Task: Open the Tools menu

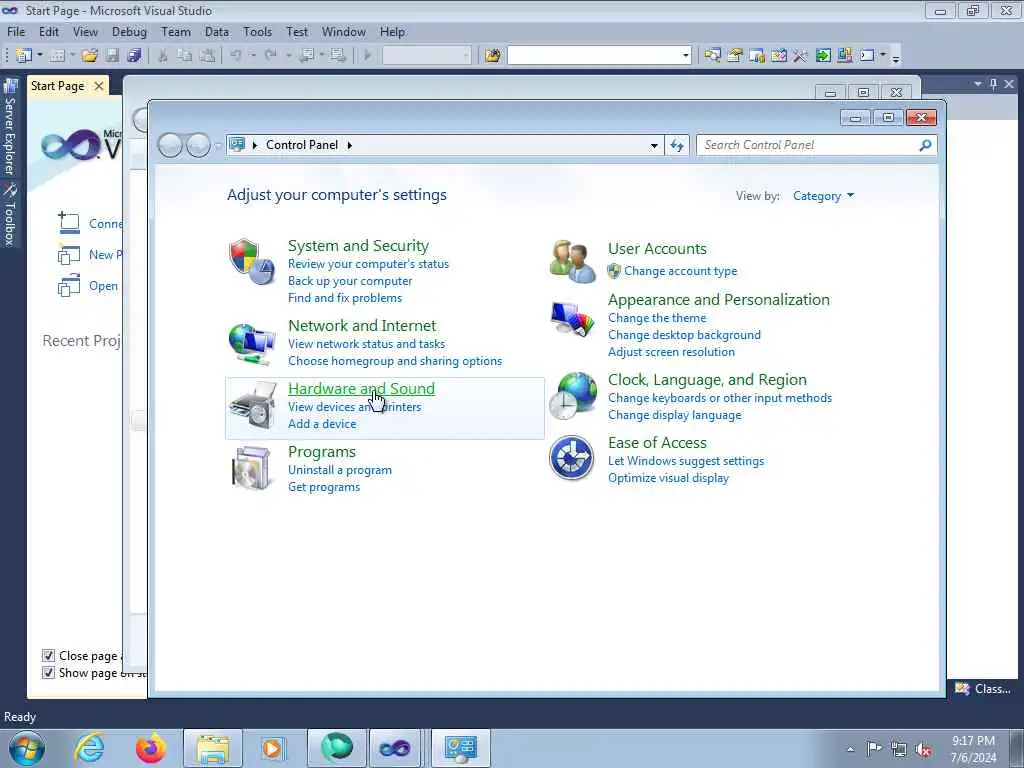Action: pyautogui.click(x=257, y=31)
